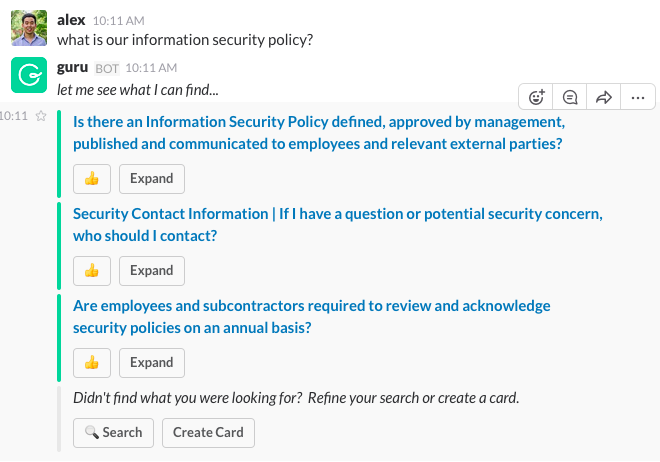Open the more actions ellipsis menu
Viewport: 660px width, 462px height.
637,97
